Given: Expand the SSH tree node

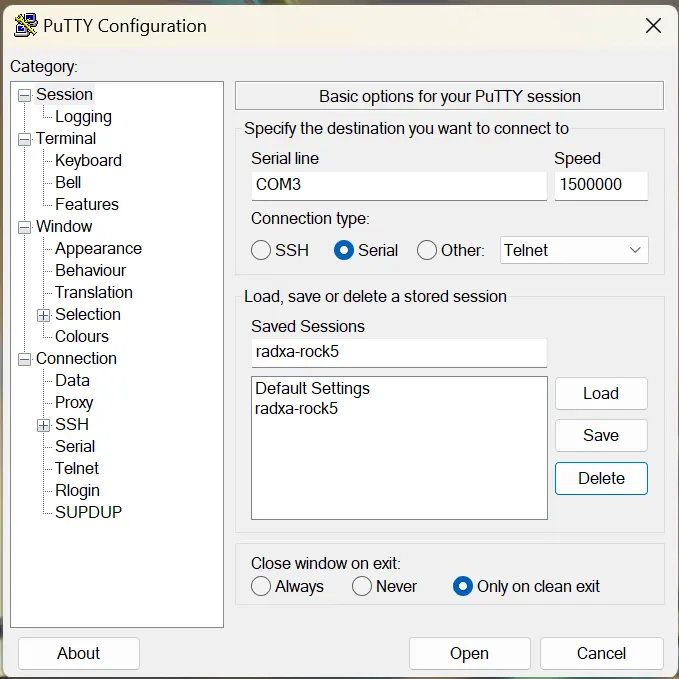Looking at the screenshot, I should point(43,425).
